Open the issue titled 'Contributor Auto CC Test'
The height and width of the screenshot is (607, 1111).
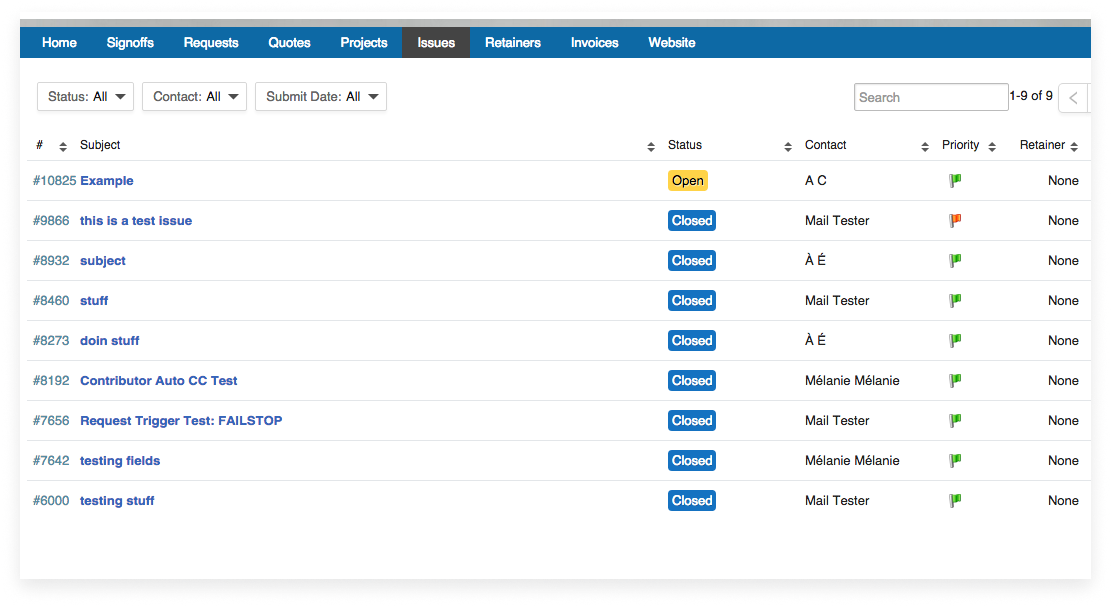coord(158,380)
